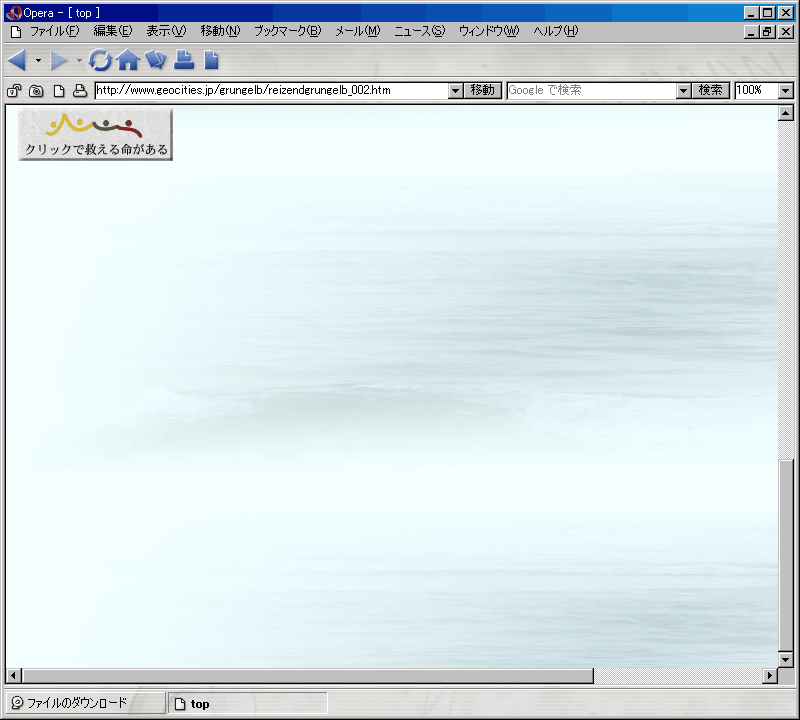The width and height of the screenshot is (800, 720).
Task: Click the vertical scrollbar down arrow
Action: 786,659
